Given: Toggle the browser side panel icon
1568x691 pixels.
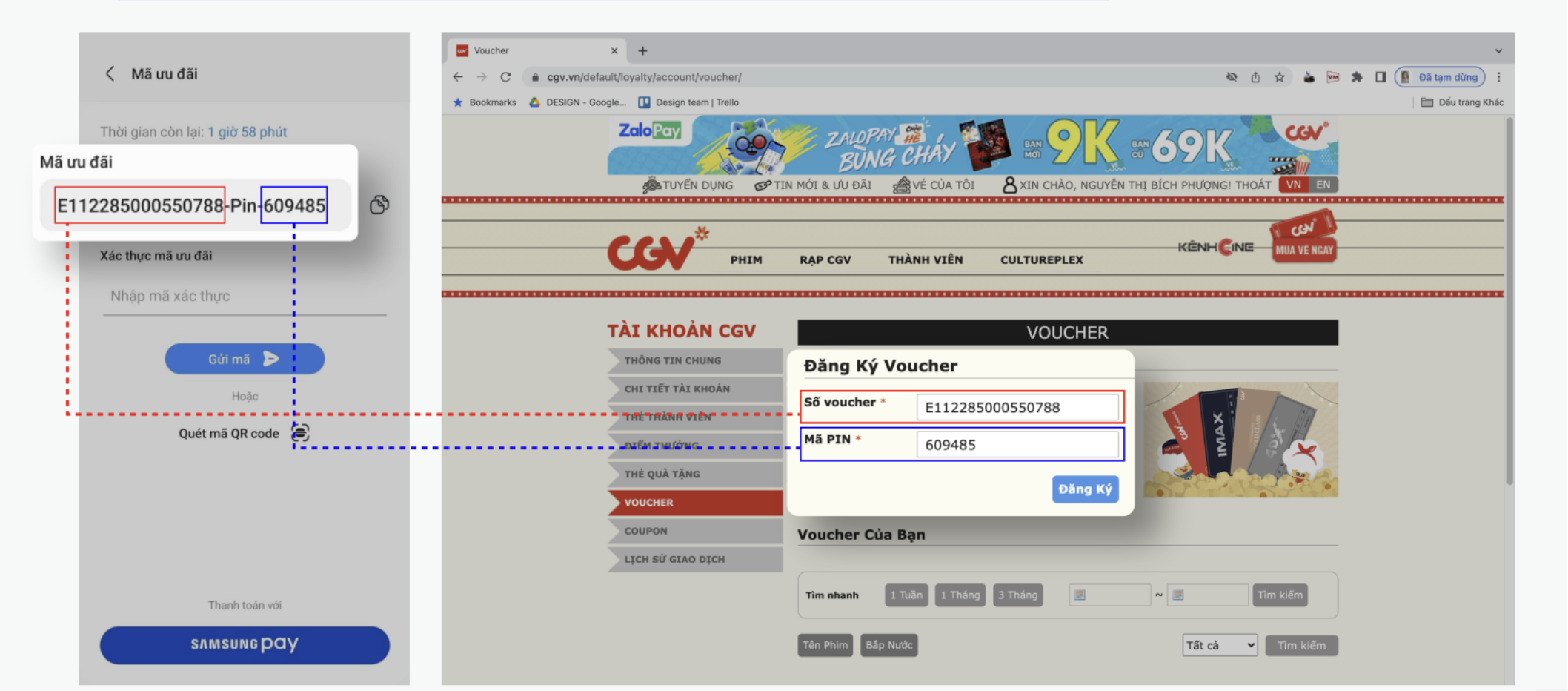Looking at the screenshot, I should click(1381, 77).
